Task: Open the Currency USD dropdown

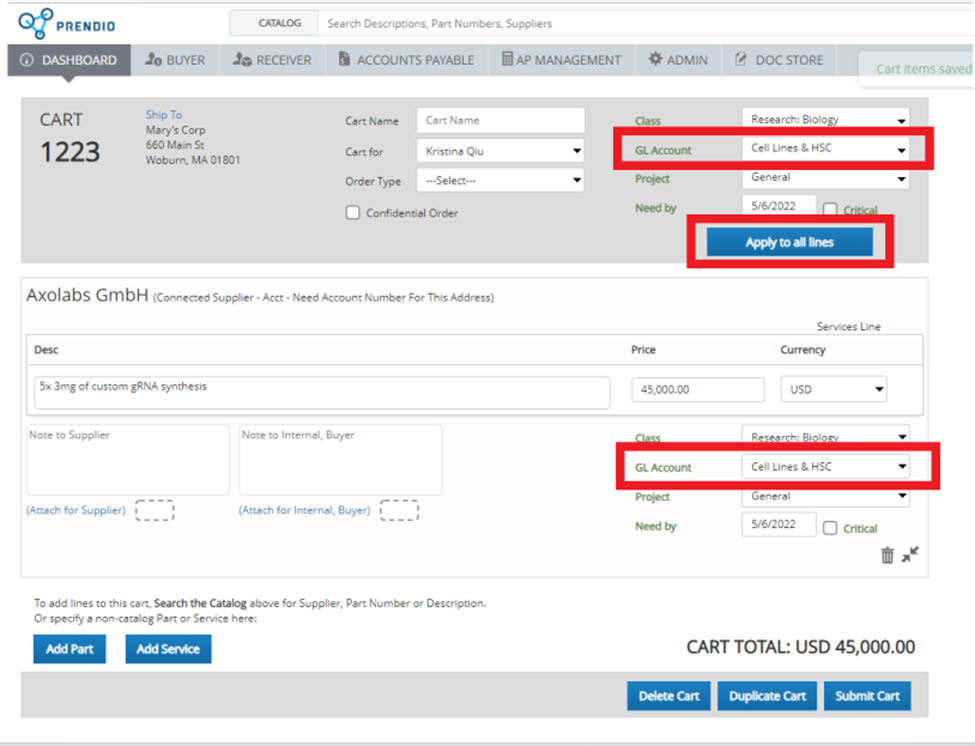Action: coord(833,389)
